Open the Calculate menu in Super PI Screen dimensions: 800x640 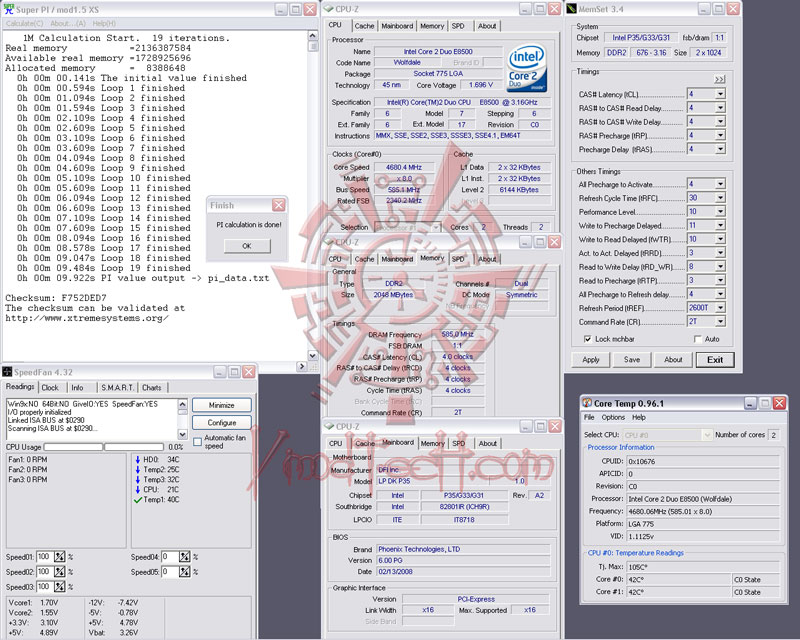[x=24, y=23]
